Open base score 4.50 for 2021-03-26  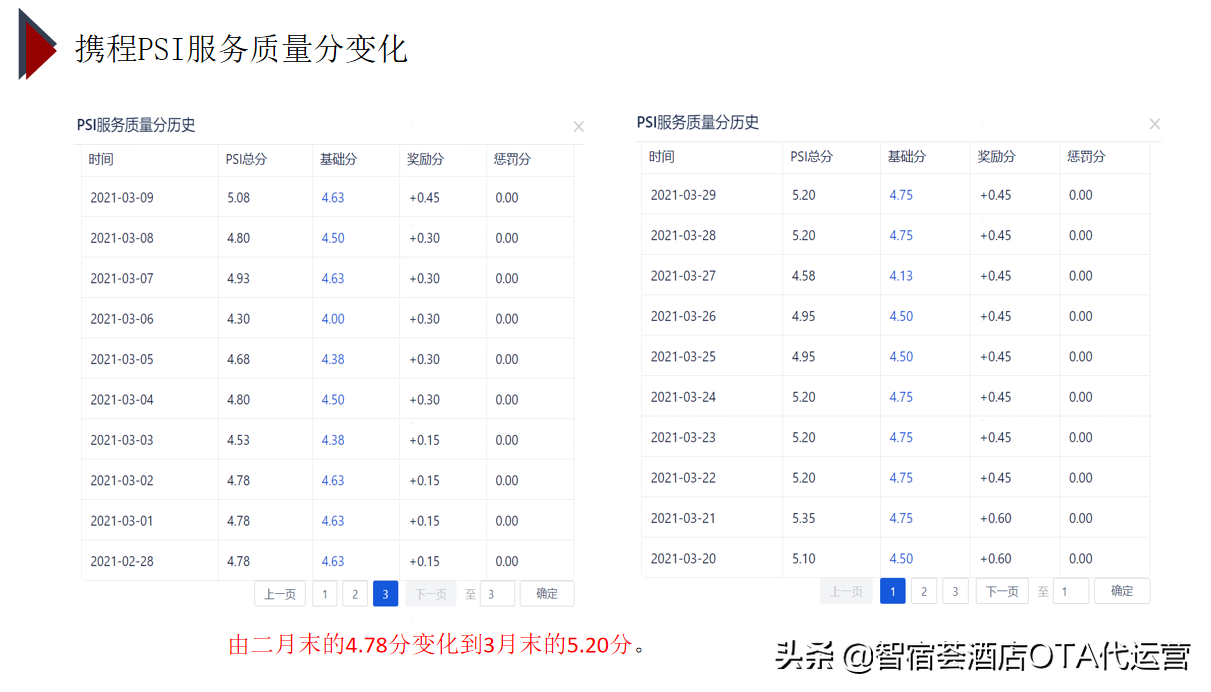901,316
